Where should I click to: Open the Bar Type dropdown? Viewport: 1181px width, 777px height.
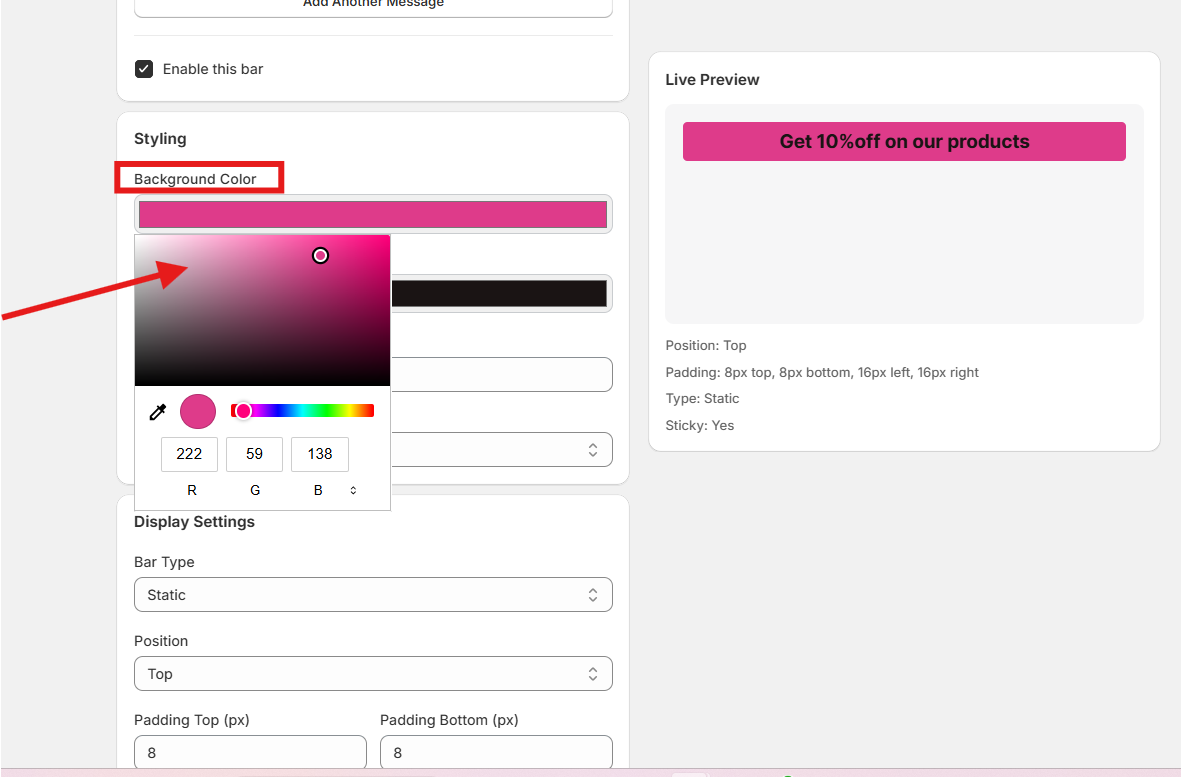(373, 595)
